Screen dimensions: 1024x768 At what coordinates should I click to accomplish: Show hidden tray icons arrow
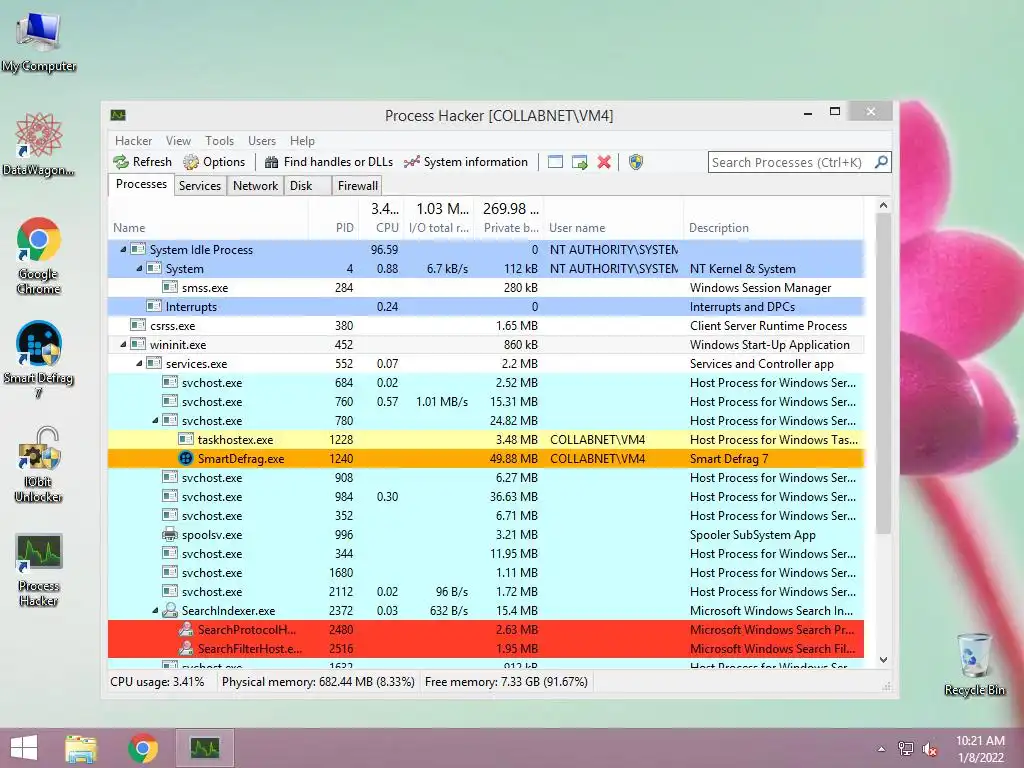click(x=881, y=749)
